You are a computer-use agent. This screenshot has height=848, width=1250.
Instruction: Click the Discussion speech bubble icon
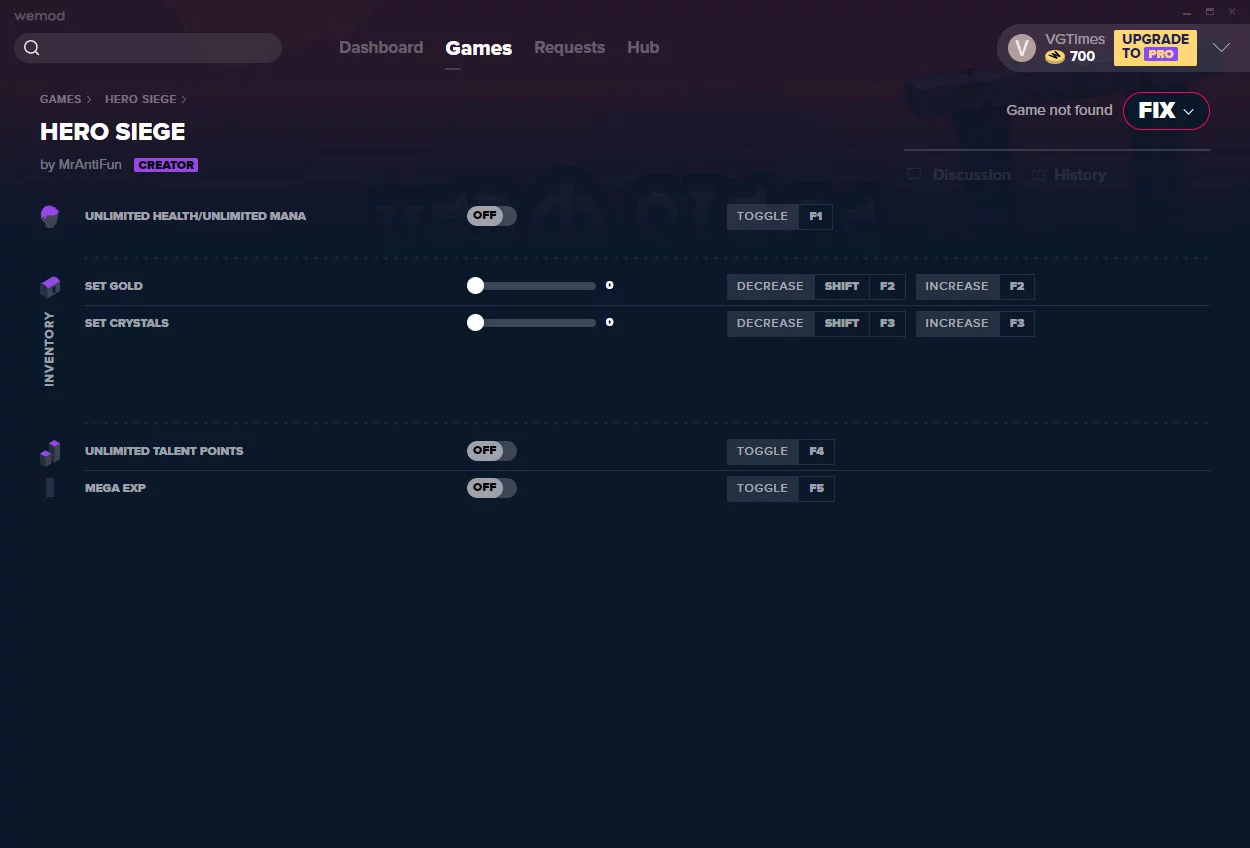[x=914, y=175]
